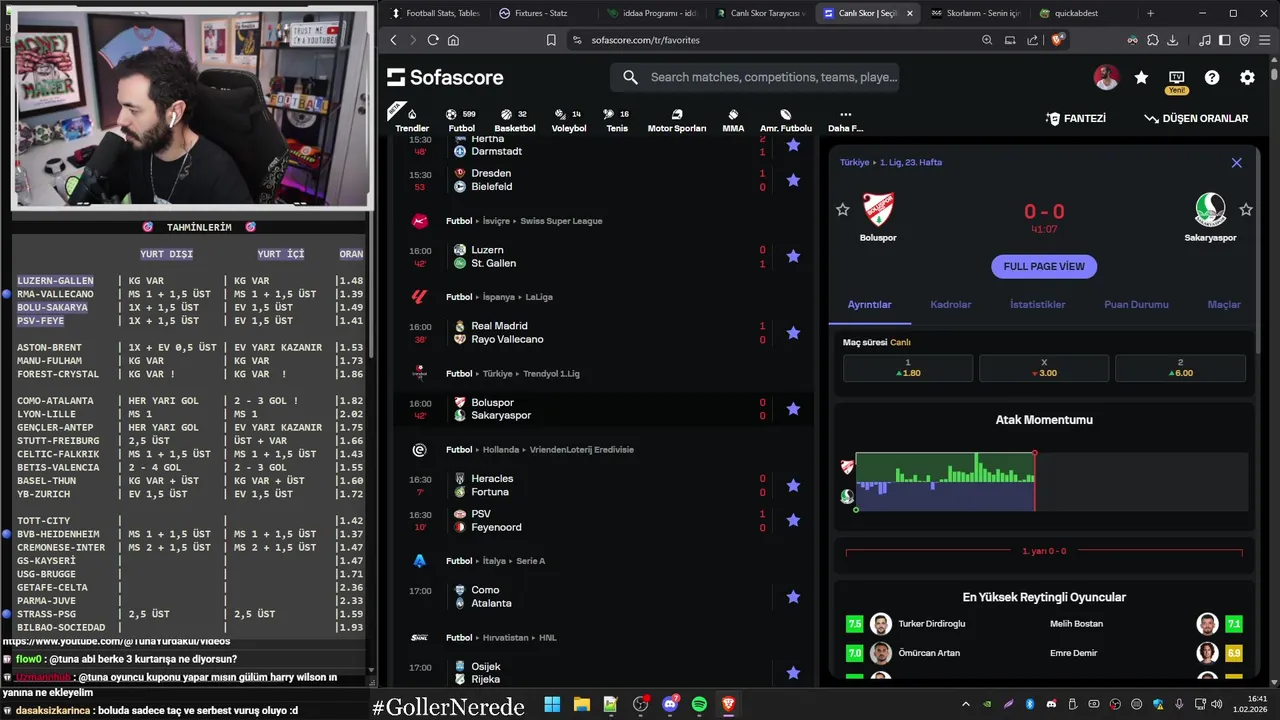Switch to the Ayrıntılar tab
The width and height of the screenshot is (1280, 720).
click(x=869, y=304)
